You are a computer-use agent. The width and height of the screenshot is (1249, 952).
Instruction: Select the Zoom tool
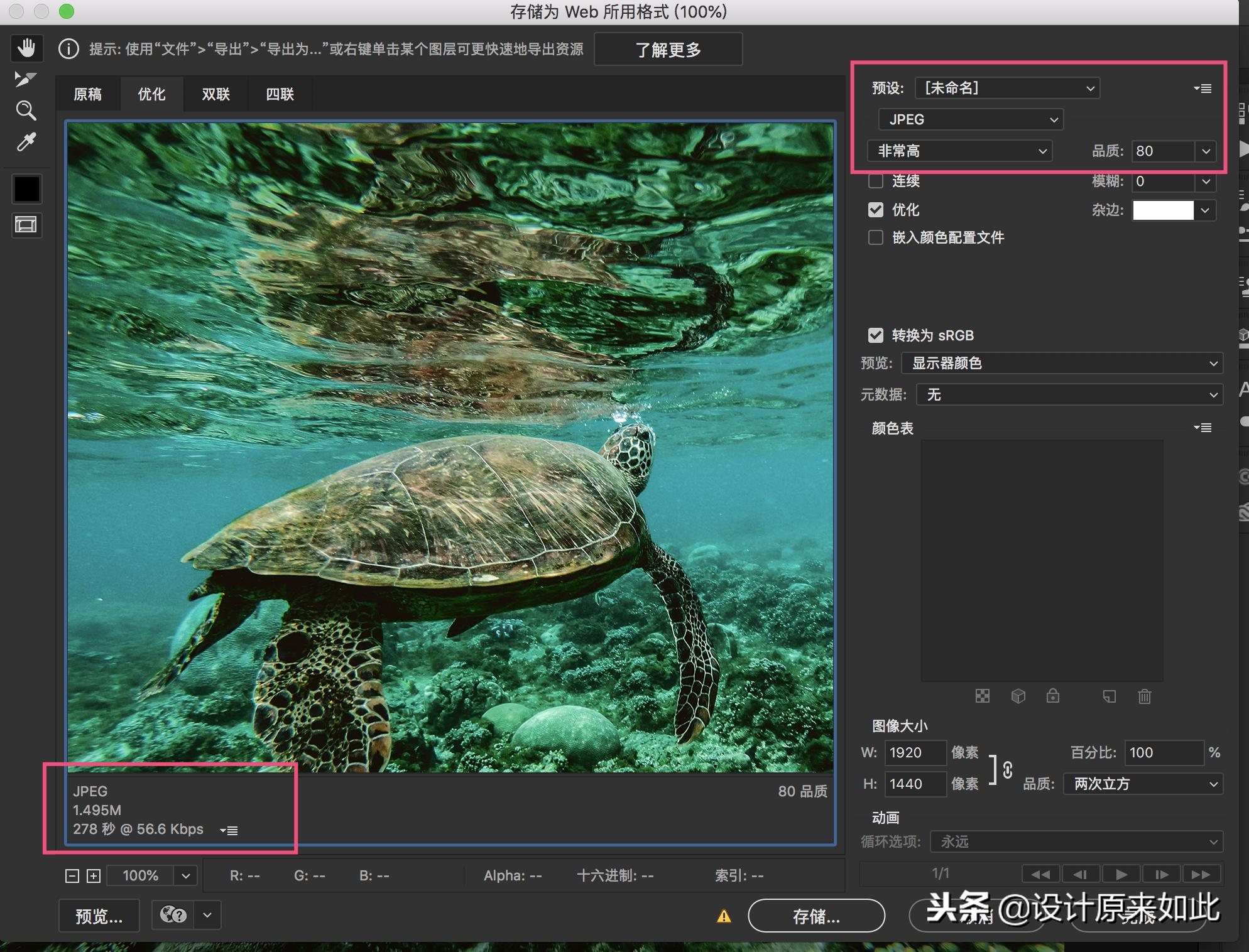coord(26,111)
